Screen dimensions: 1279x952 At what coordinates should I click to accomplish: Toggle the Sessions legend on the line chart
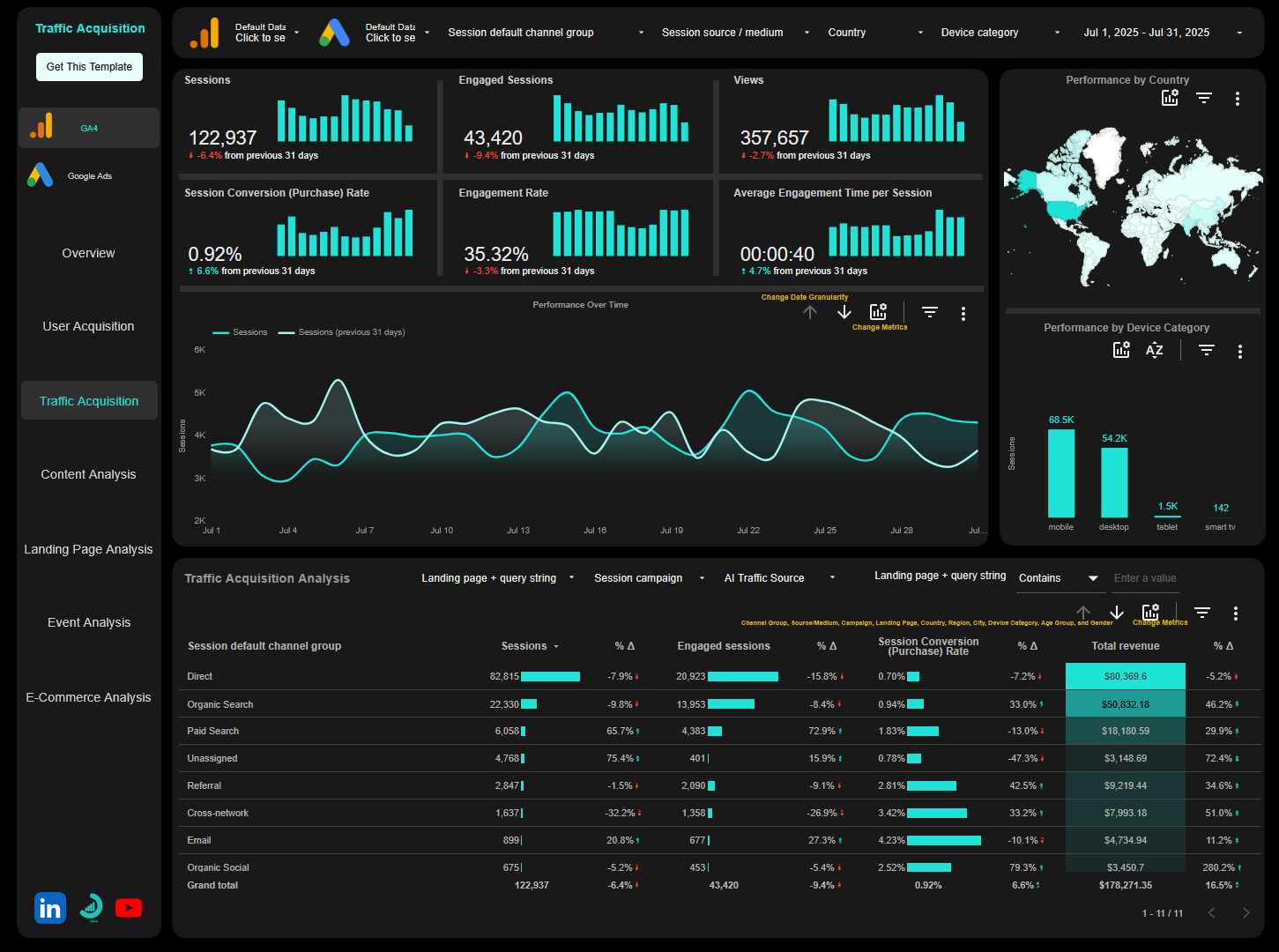240,331
